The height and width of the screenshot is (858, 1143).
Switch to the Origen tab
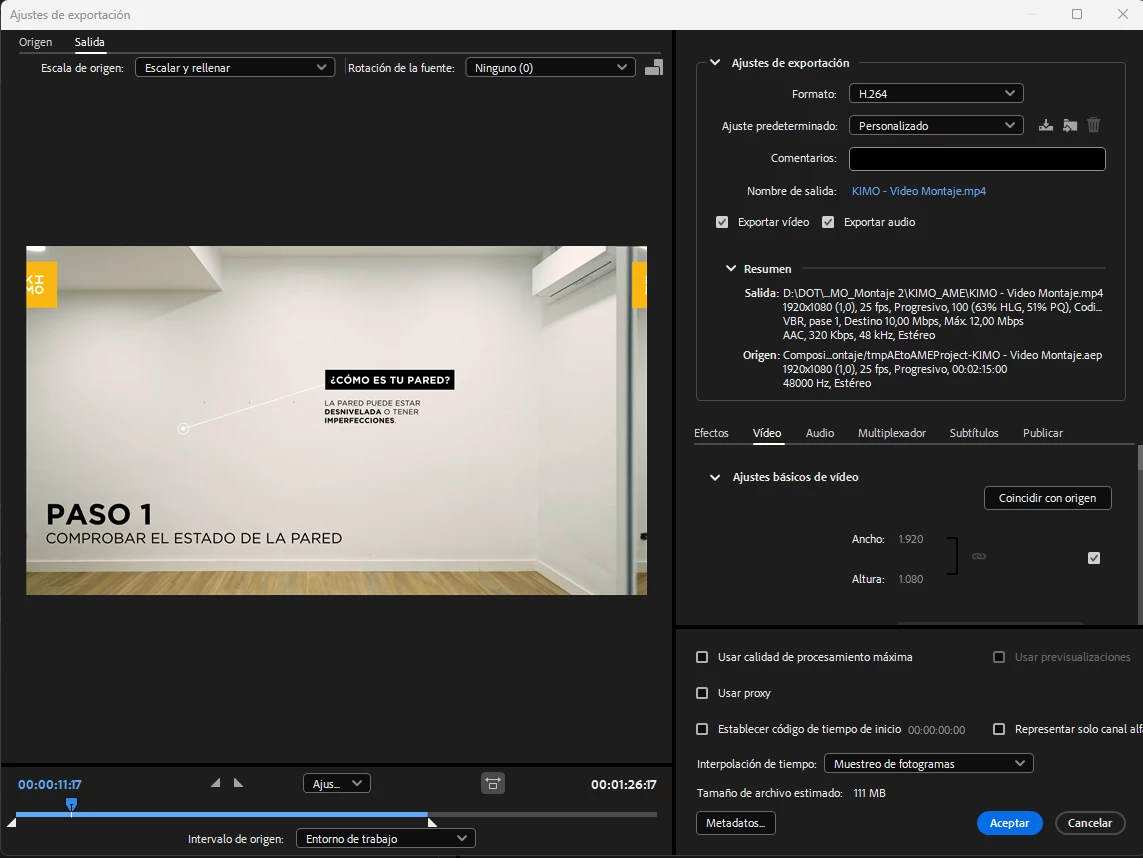point(36,42)
